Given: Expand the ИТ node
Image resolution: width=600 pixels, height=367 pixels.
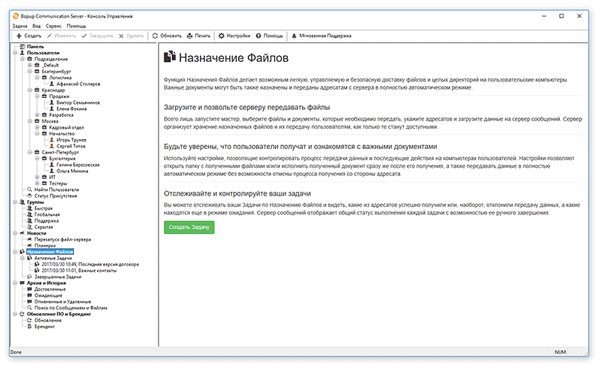Looking at the screenshot, I should [37, 177].
